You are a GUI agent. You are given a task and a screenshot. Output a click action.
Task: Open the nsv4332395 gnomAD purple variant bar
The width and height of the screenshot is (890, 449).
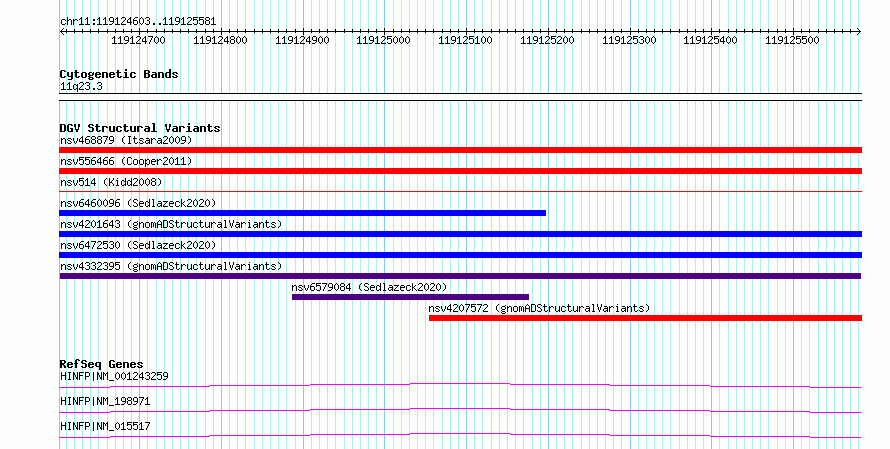(x=460, y=276)
